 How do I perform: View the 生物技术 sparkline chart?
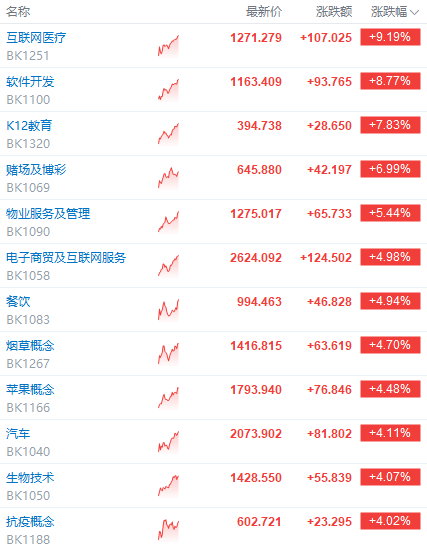pos(168,486)
